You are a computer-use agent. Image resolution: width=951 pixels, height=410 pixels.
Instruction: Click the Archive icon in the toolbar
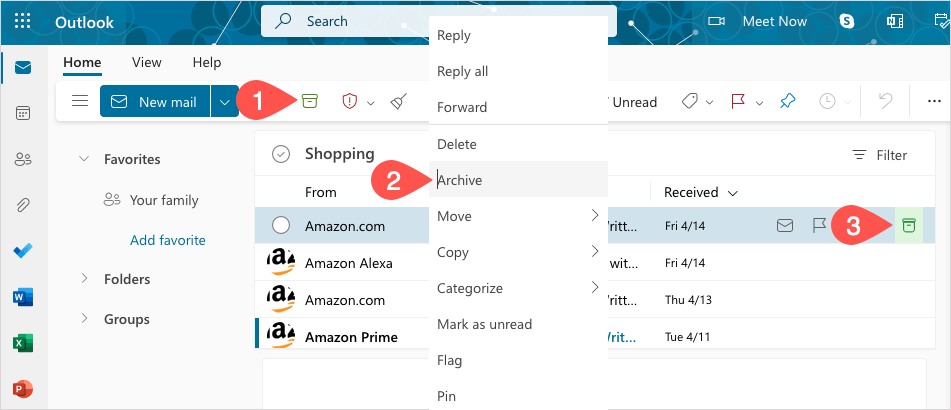310,101
